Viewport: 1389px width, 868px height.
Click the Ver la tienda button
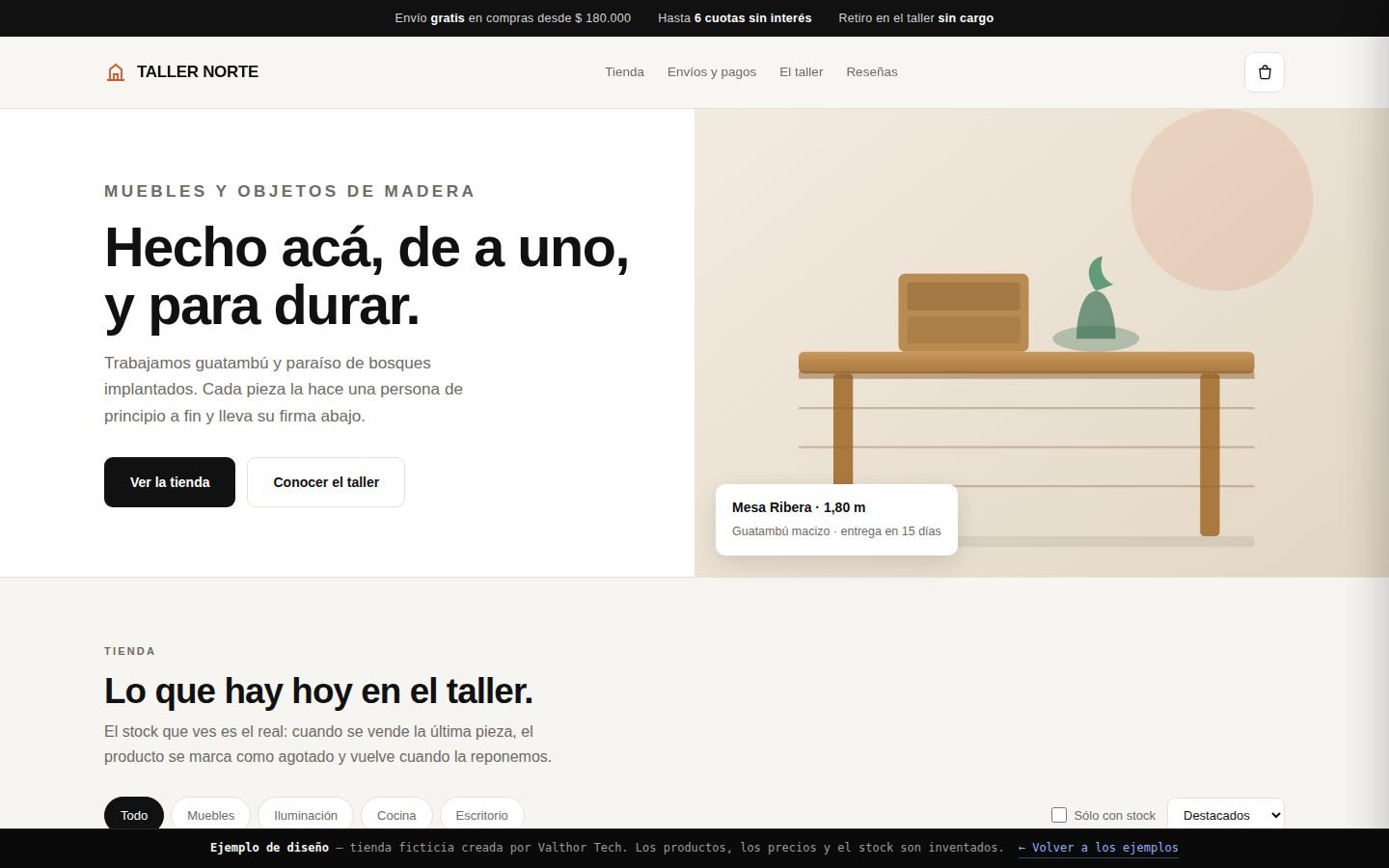tap(170, 482)
